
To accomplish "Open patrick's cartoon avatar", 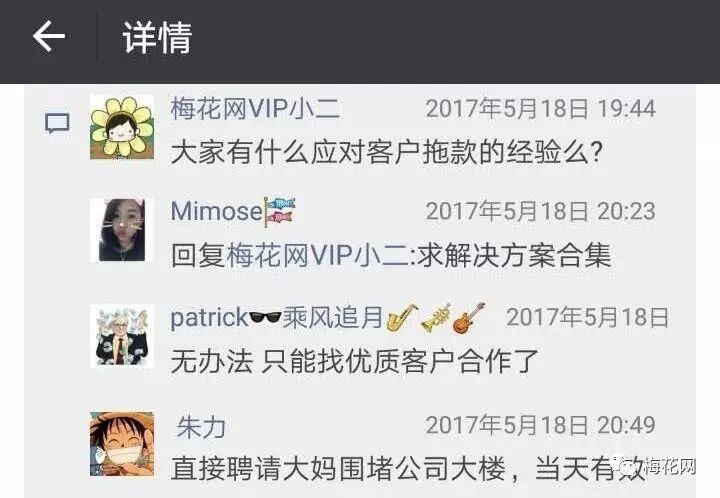I will (122, 336).
